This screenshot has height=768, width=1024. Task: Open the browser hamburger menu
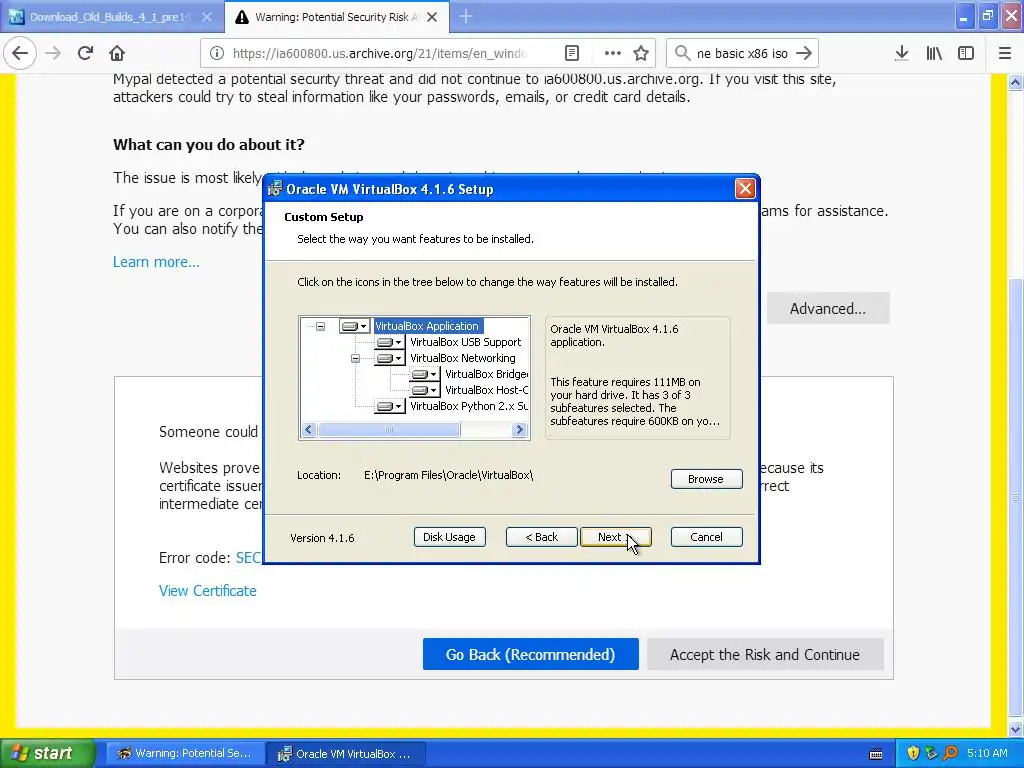[x=1005, y=53]
